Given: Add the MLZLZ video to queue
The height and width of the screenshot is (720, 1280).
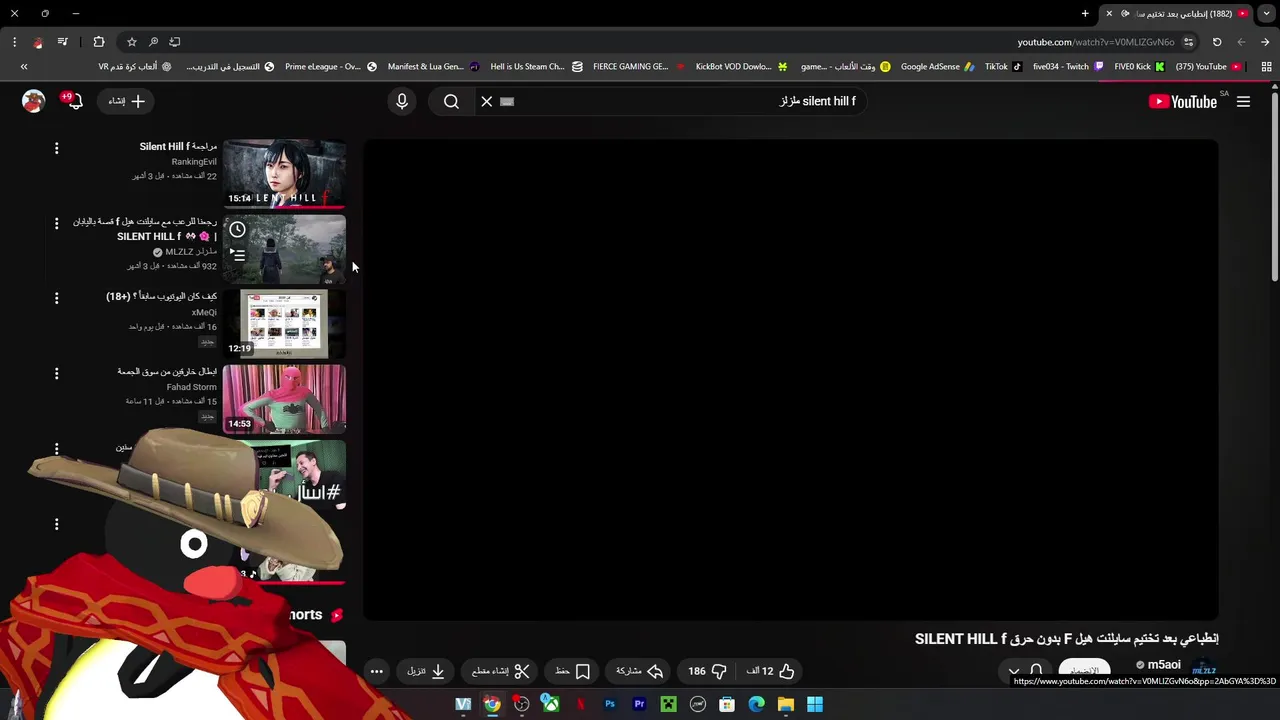Looking at the screenshot, I should coord(237,255).
